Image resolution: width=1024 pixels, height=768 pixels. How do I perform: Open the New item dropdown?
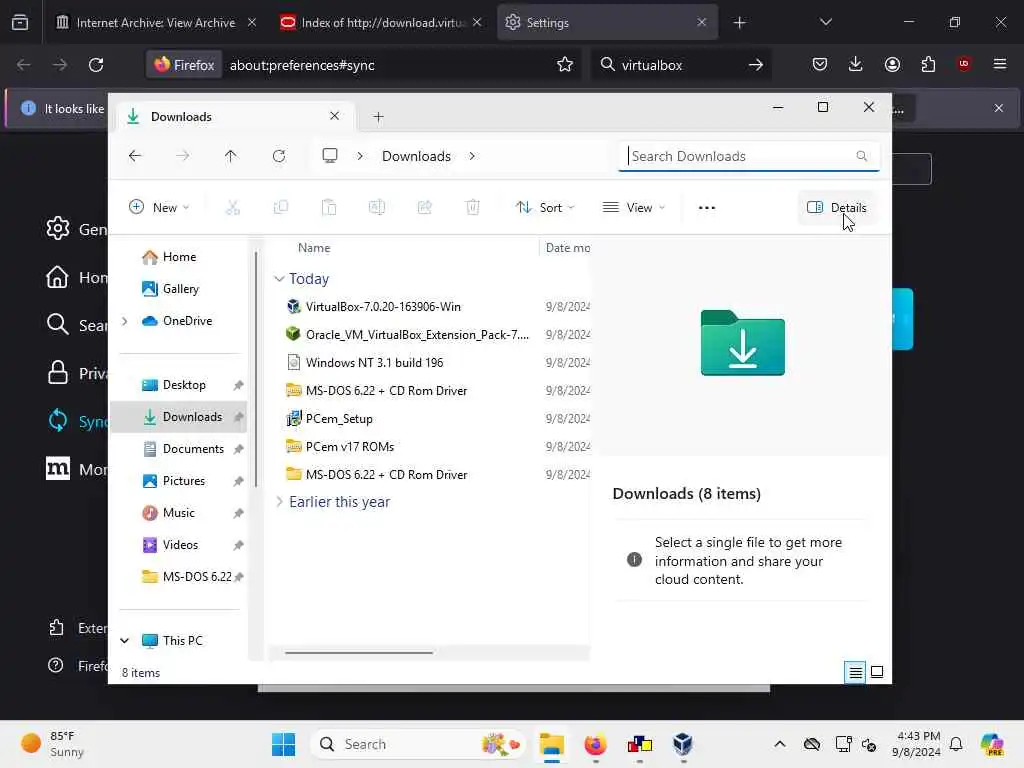pyautogui.click(x=159, y=208)
